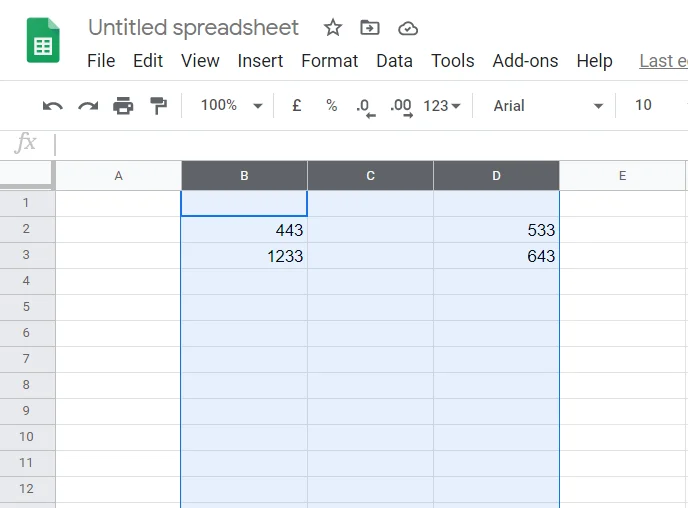Viewport: 688px width, 508px height.
Task: Undo the last action
Action: click(52, 105)
